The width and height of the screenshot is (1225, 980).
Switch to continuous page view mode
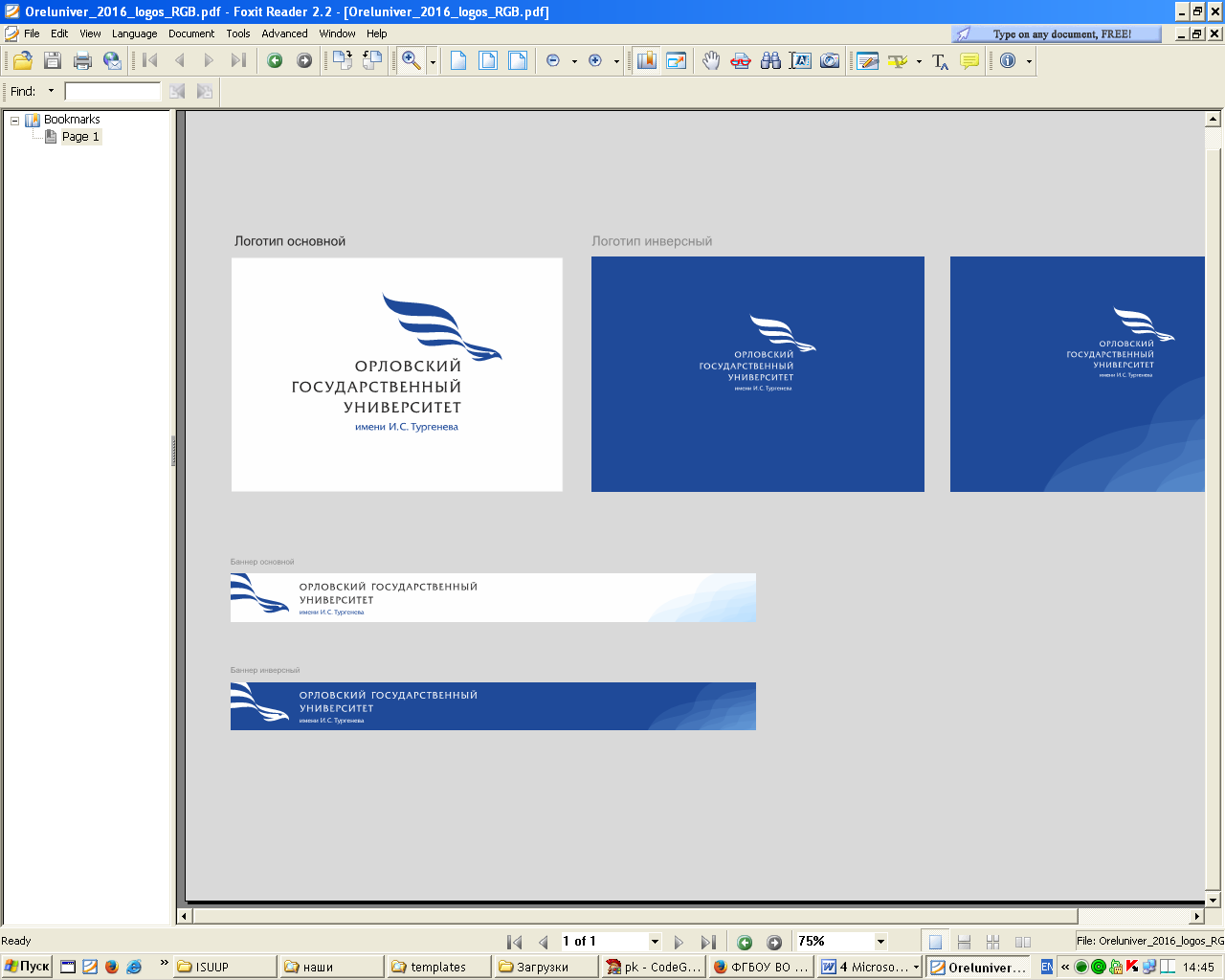coord(964,942)
